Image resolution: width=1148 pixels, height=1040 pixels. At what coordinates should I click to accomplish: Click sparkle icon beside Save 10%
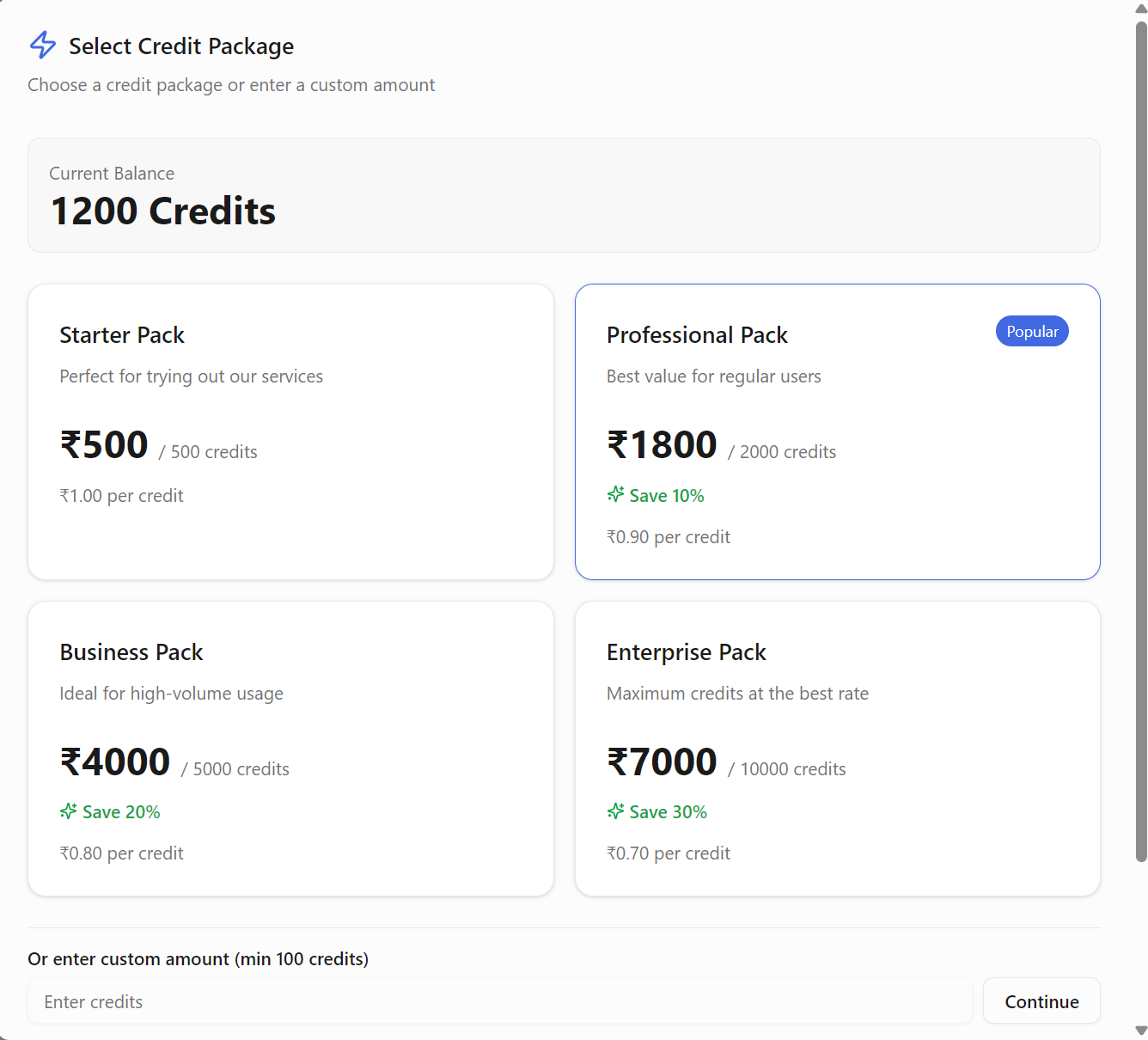click(x=615, y=494)
